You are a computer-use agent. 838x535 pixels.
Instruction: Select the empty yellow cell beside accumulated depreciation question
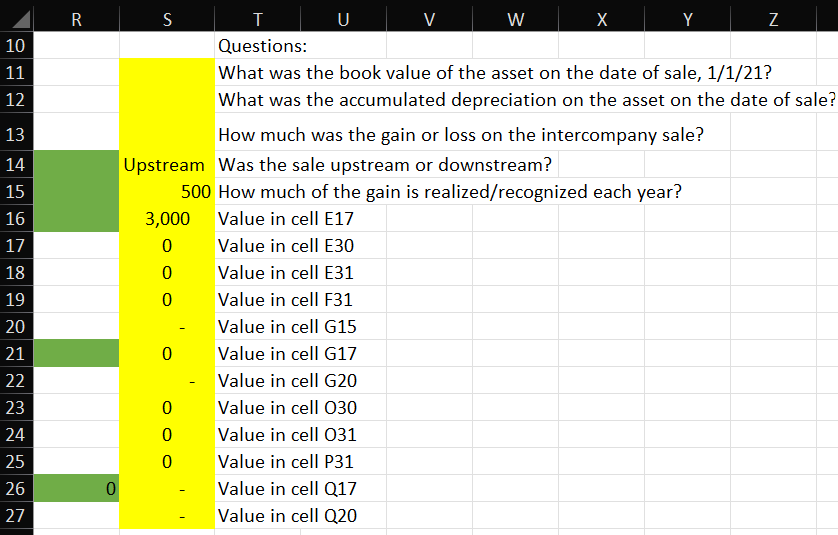167,99
